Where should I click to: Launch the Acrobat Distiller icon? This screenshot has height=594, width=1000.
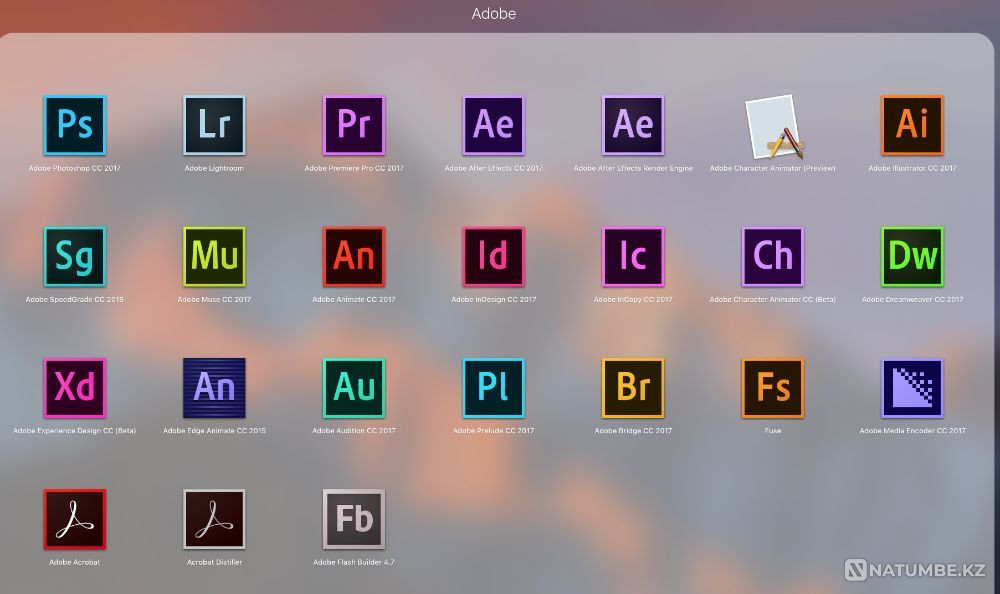pos(214,519)
